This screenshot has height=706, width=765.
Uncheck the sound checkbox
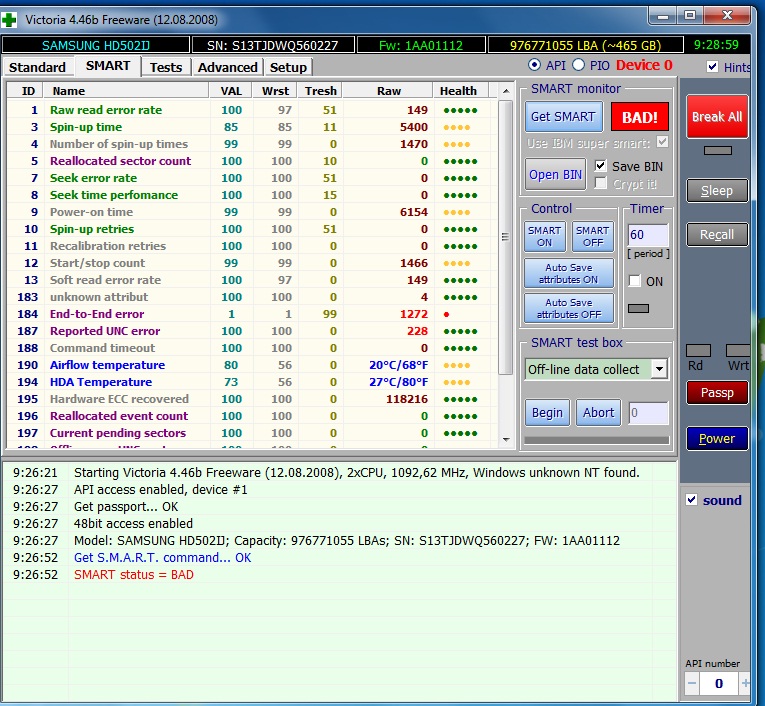coord(691,500)
